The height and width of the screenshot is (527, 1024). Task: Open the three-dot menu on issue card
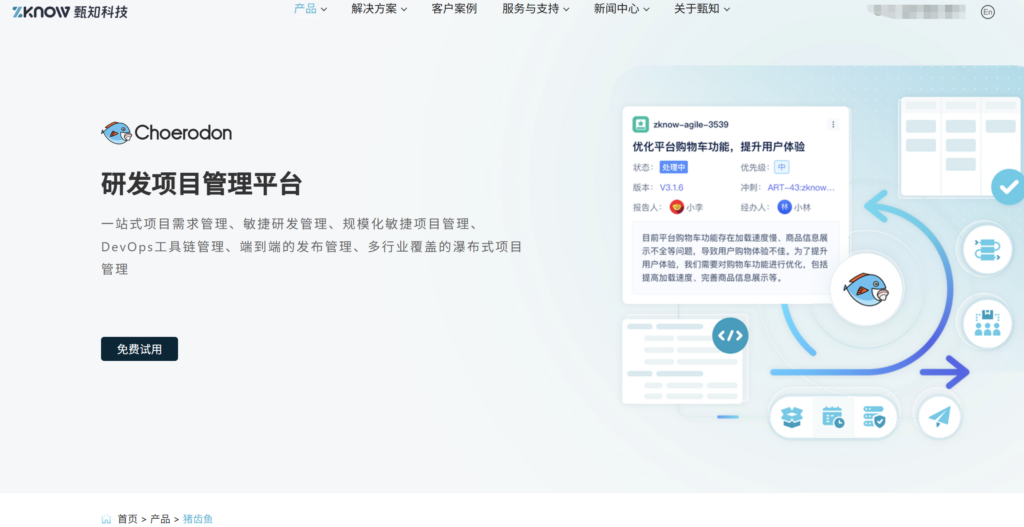(833, 124)
